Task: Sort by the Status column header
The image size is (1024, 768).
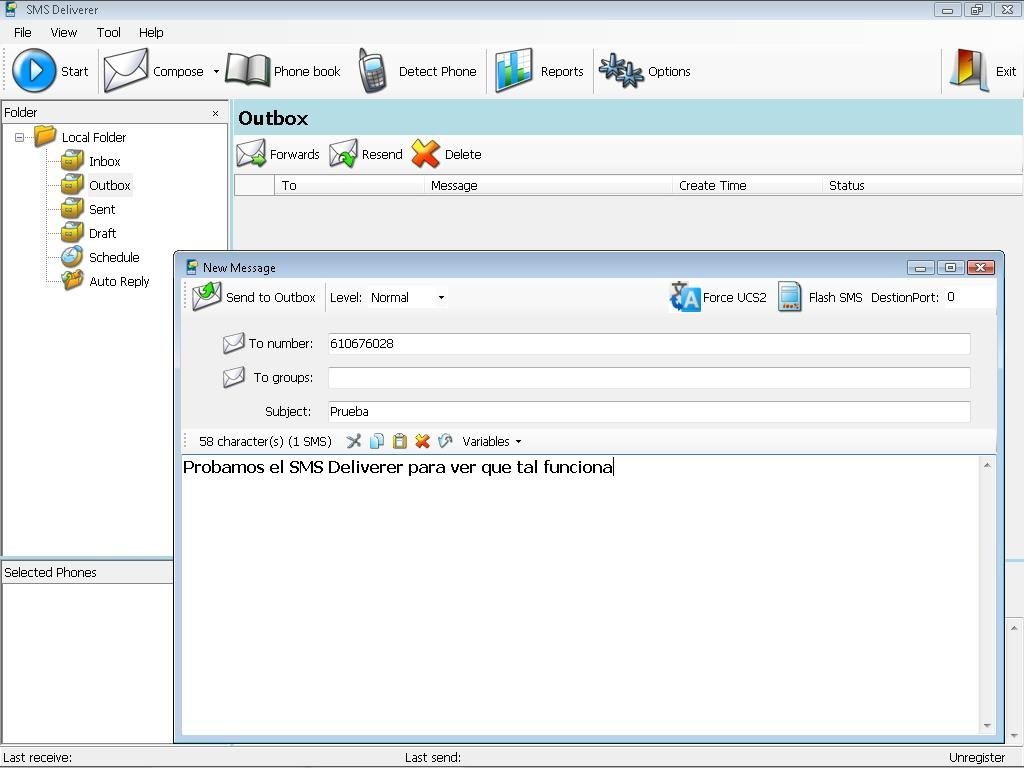Action: click(x=922, y=185)
